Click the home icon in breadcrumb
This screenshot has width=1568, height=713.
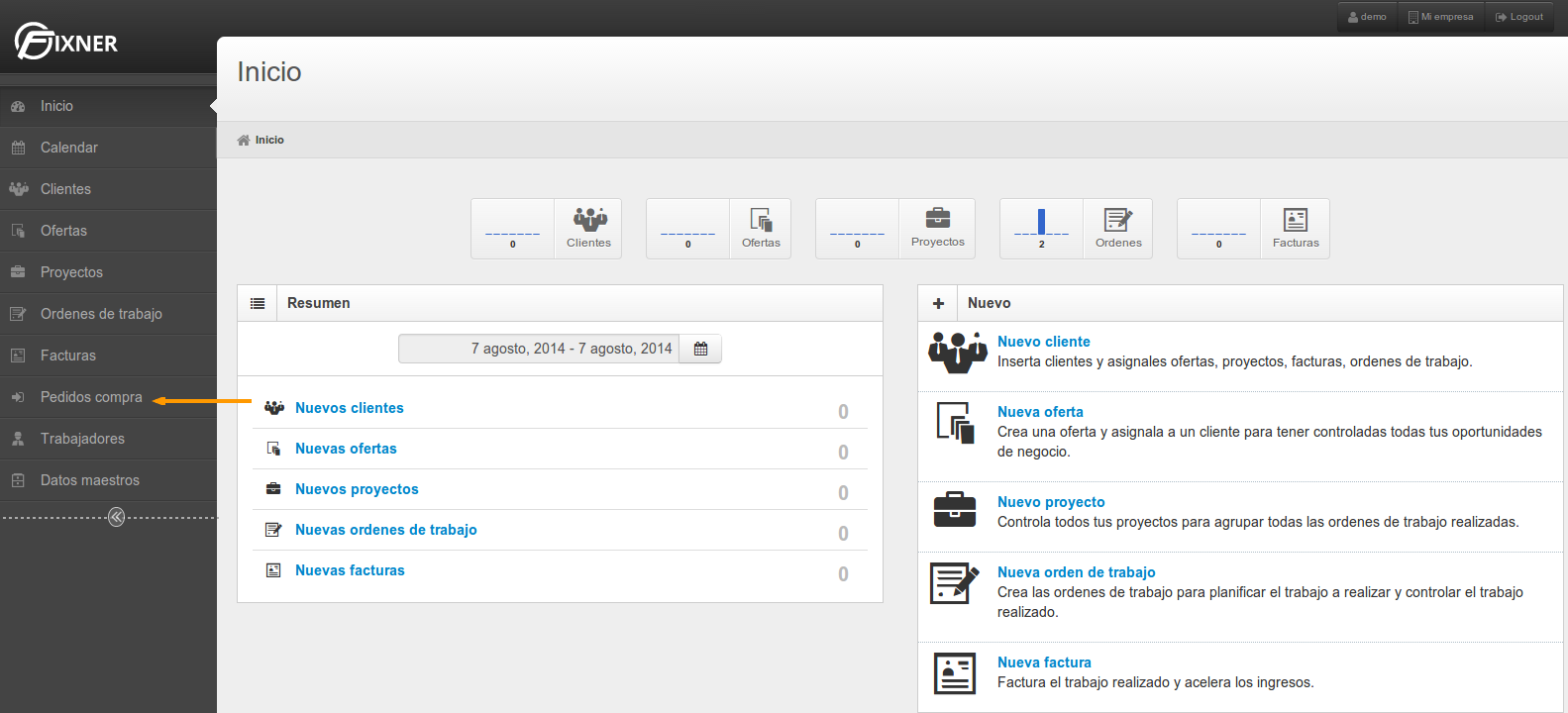coord(244,140)
